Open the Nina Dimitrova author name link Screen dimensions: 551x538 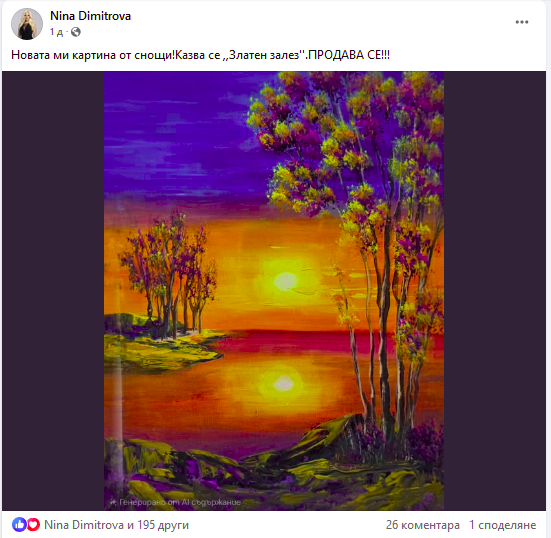[90, 16]
